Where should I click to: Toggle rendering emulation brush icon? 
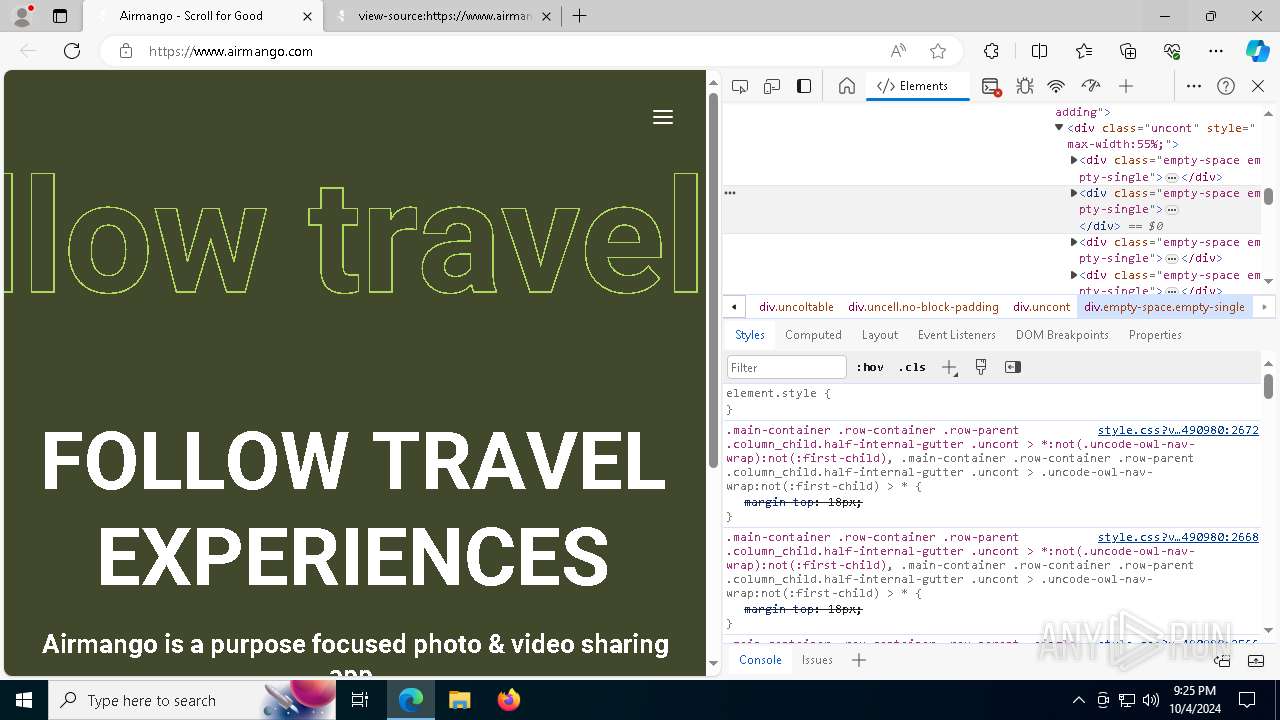(981, 367)
